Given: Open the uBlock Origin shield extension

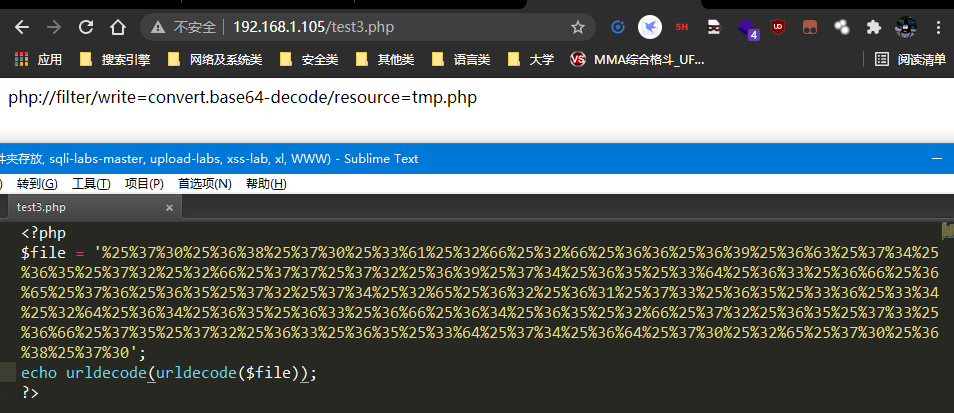Looking at the screenshot, I should click(777, 27).
